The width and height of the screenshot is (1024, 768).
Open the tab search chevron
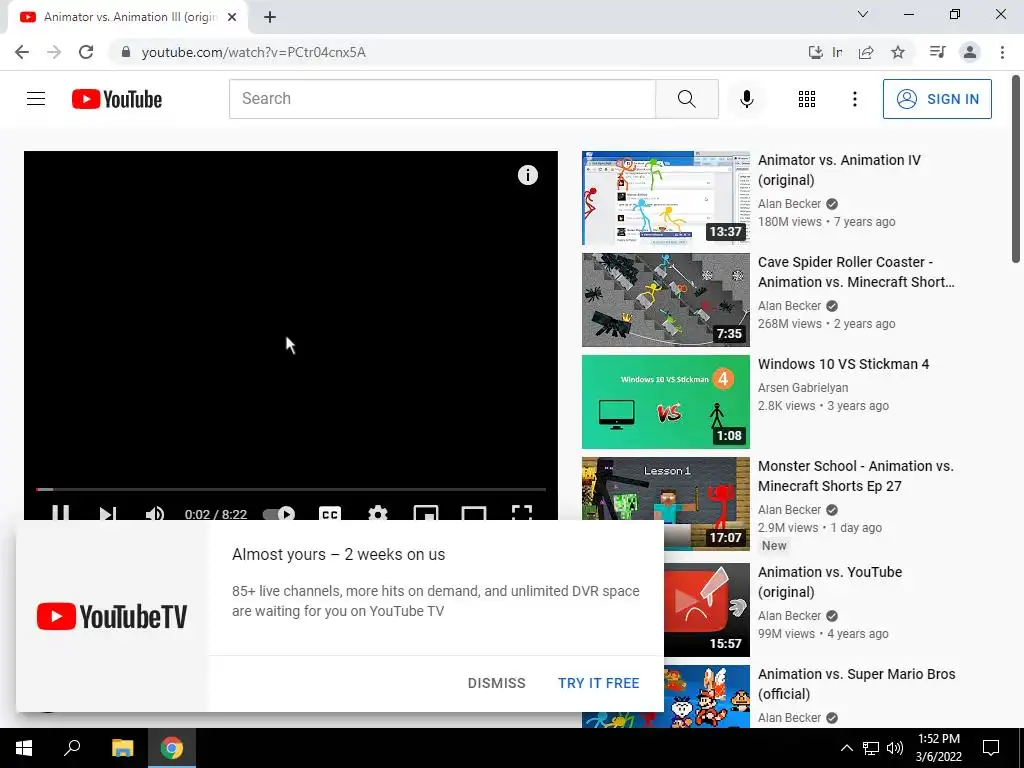(x=863, y=14)
